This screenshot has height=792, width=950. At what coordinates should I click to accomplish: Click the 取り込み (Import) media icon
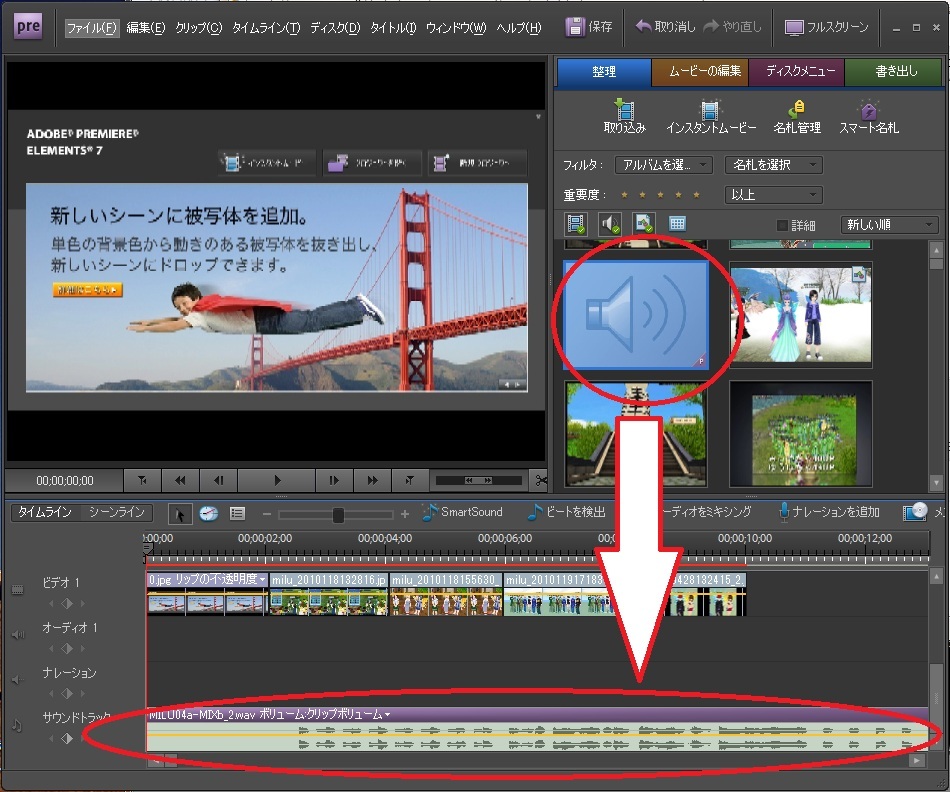coord(625,110)
